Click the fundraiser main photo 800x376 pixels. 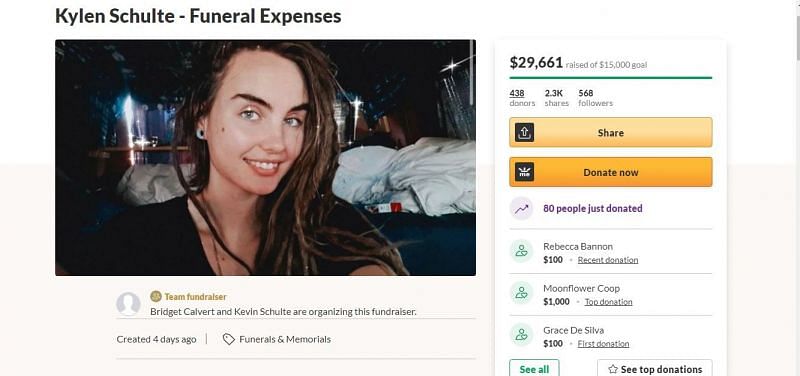tap(265, 158)
